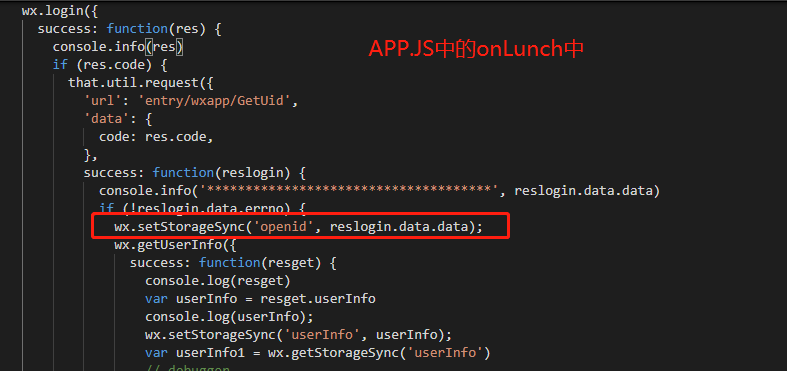Click 'var userInfo = resget.userInfo' line
Screen dimensions: 787x371
tap(260, 299)
